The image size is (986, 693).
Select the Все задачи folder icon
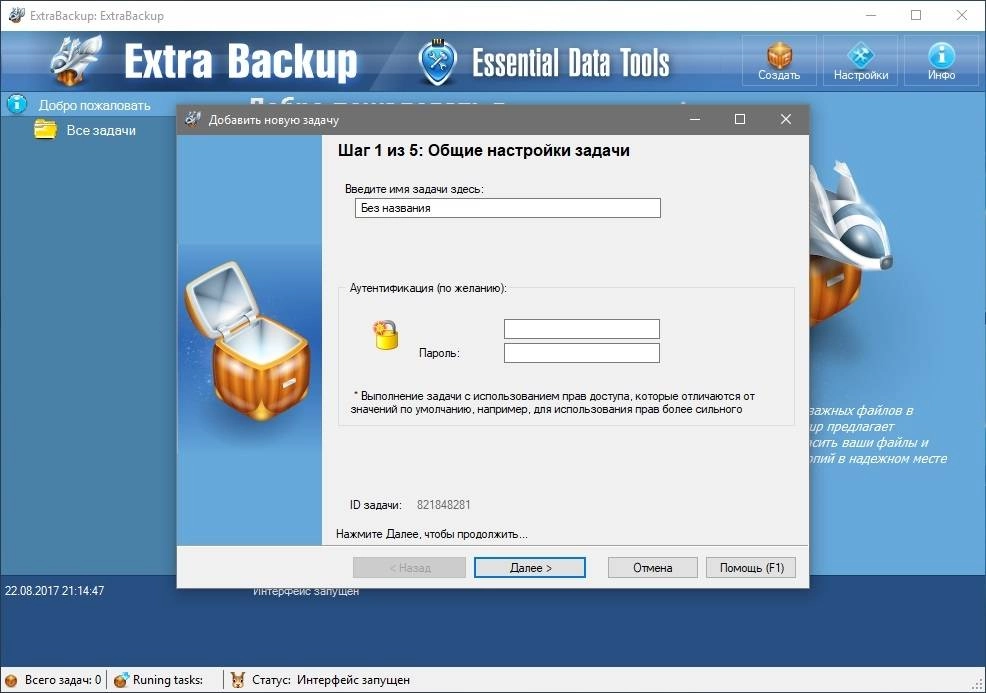45,130
